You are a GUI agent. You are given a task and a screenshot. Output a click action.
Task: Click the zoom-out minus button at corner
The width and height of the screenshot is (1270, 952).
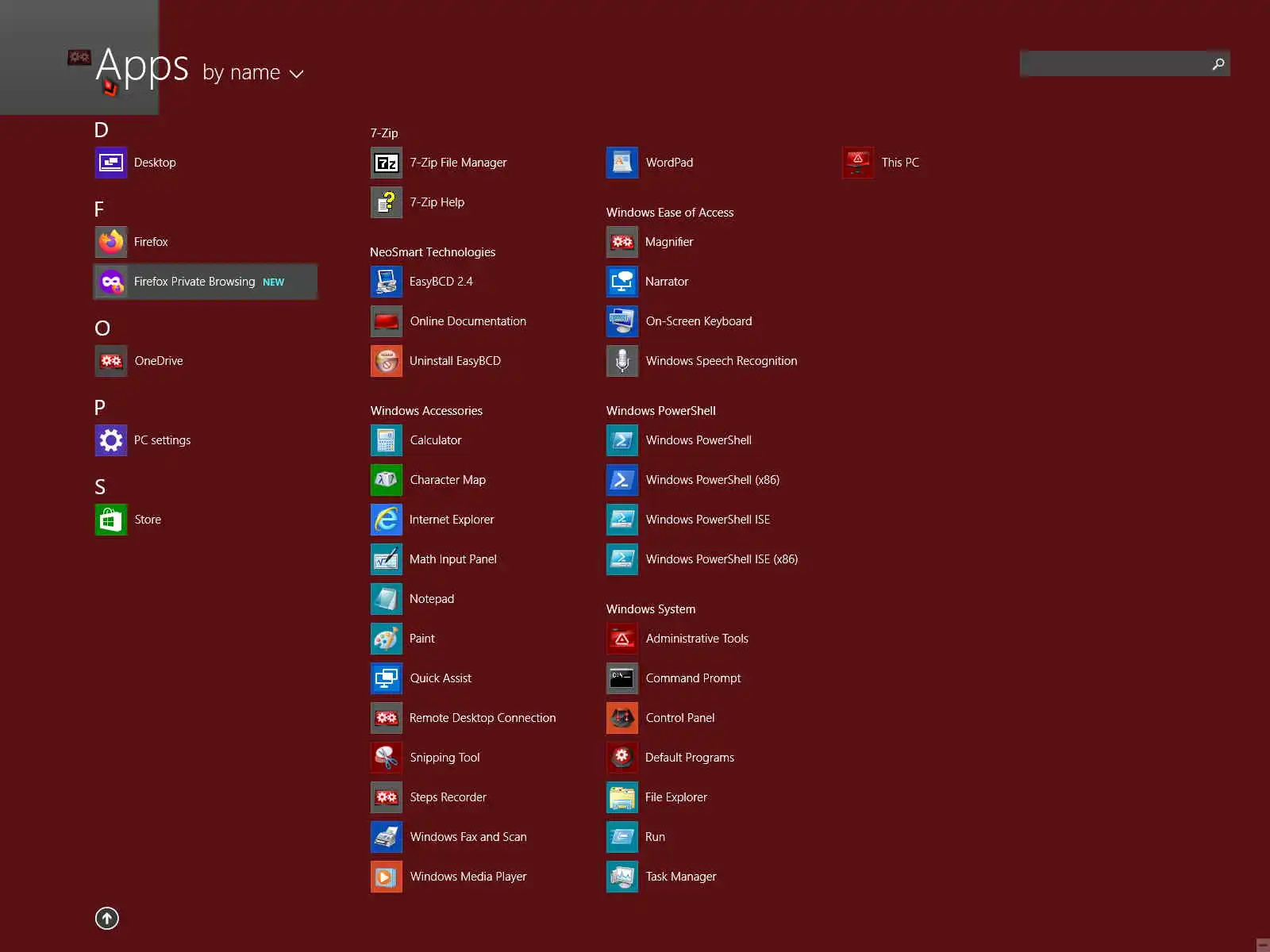tap(1263, 945)
